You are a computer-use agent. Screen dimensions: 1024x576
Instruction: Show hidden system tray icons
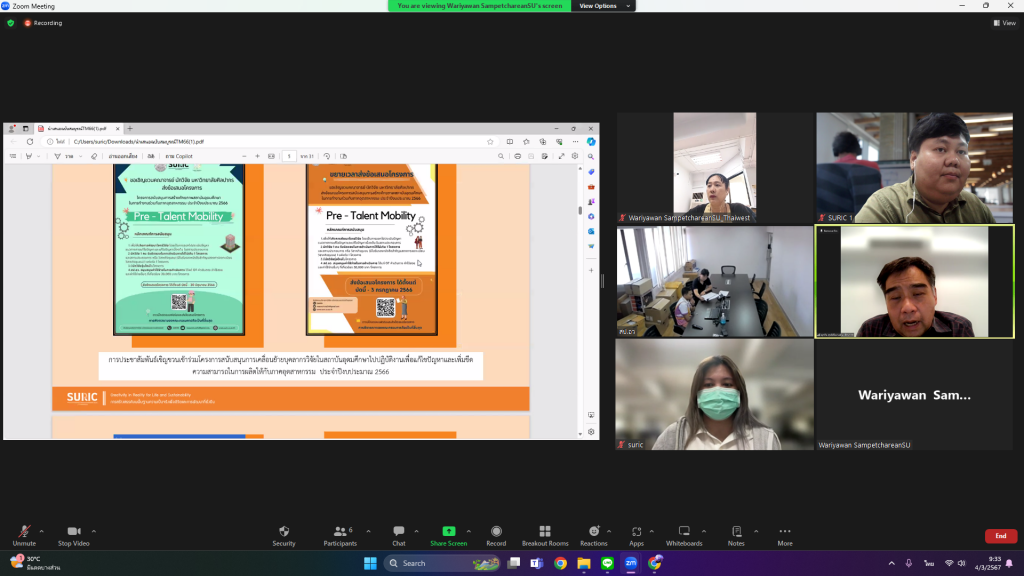[891, 563]
